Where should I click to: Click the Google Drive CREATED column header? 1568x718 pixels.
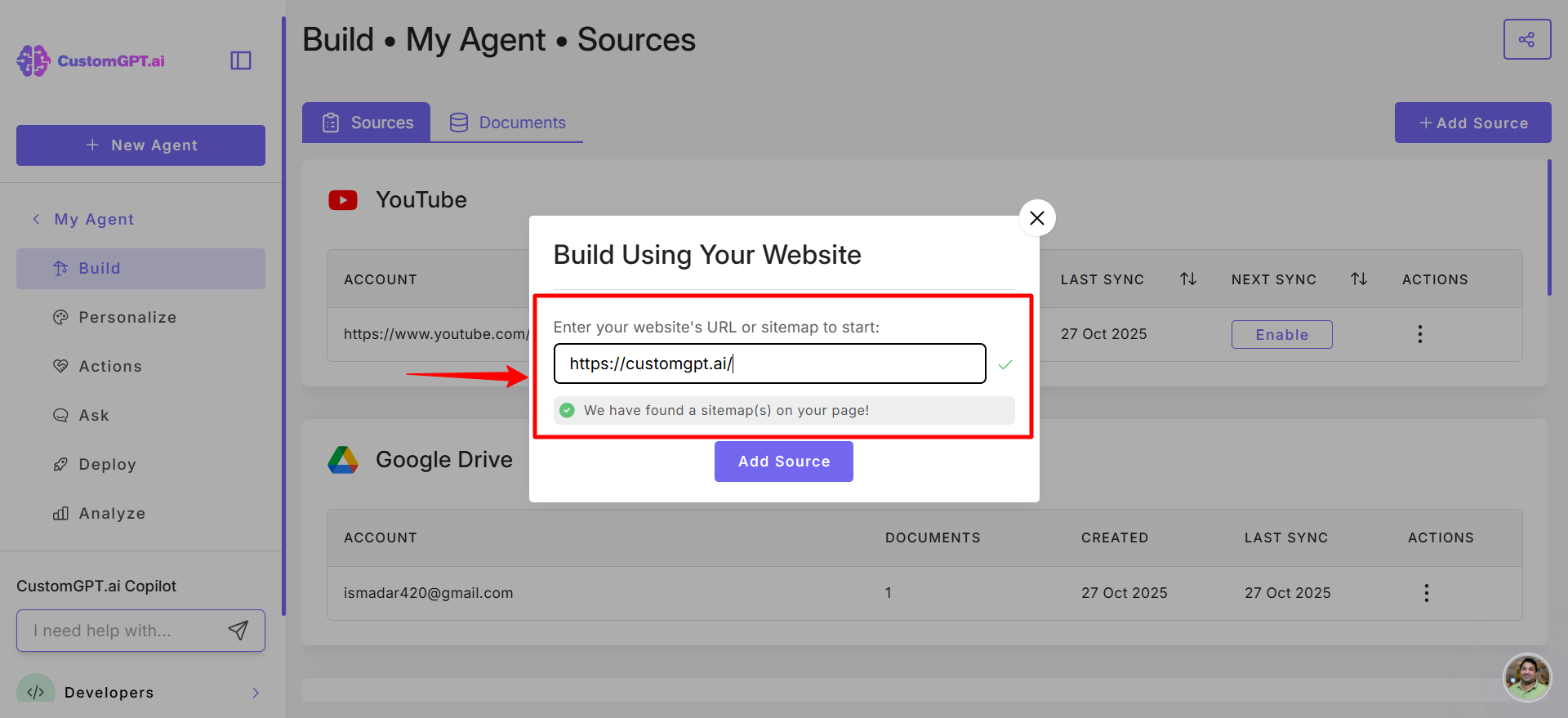tap(1115, 537)
